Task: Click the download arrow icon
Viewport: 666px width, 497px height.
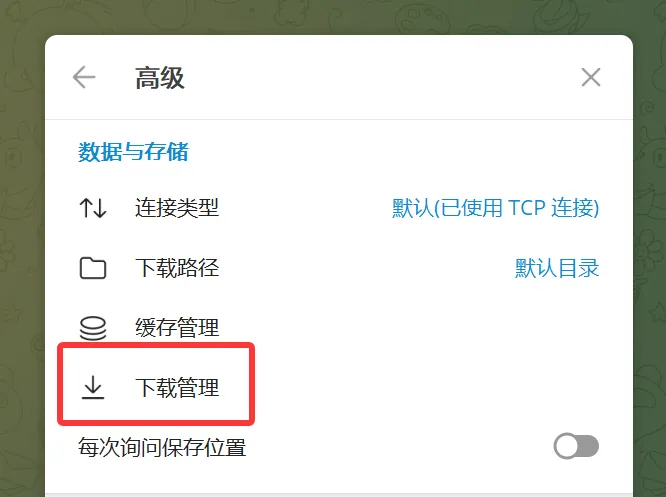Action: [x=93, y=388]
